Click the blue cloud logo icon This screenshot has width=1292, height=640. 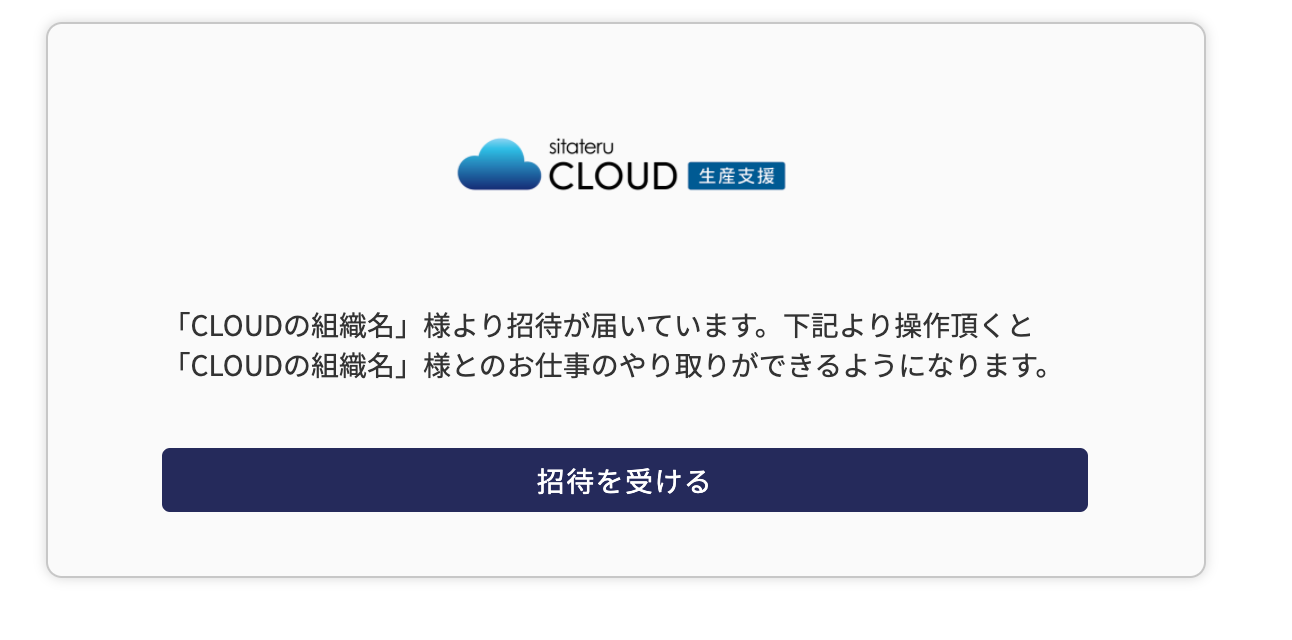(x=499, y=165)
